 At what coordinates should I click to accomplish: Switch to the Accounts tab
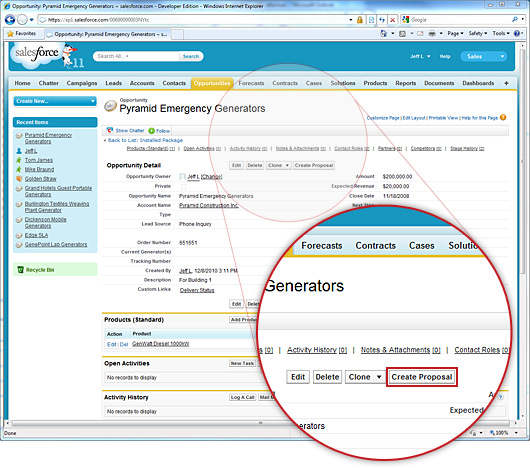(142, 83)
